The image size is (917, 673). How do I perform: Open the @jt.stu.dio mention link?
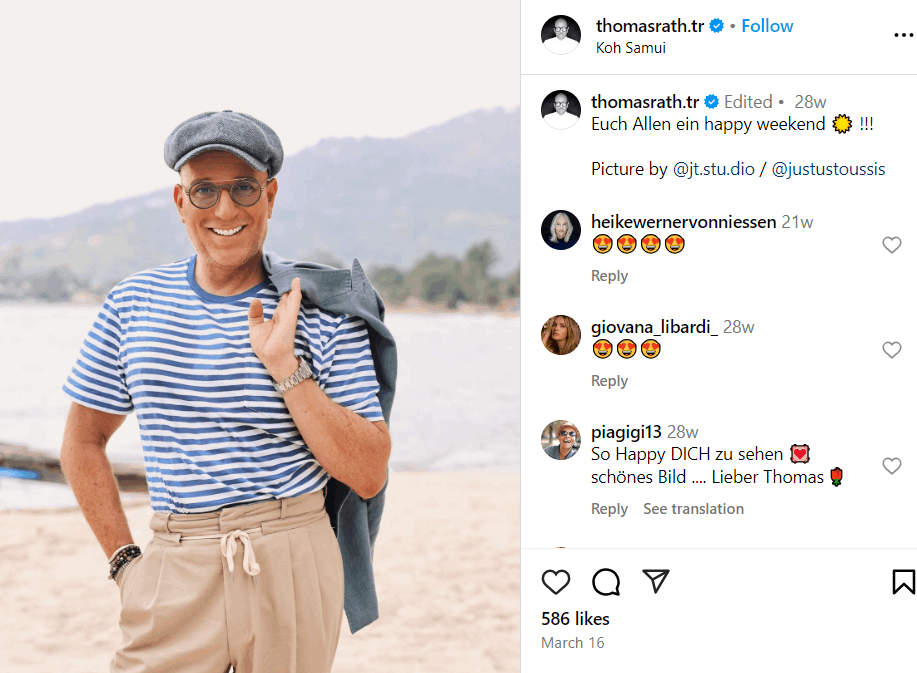(x=713, y=169)
